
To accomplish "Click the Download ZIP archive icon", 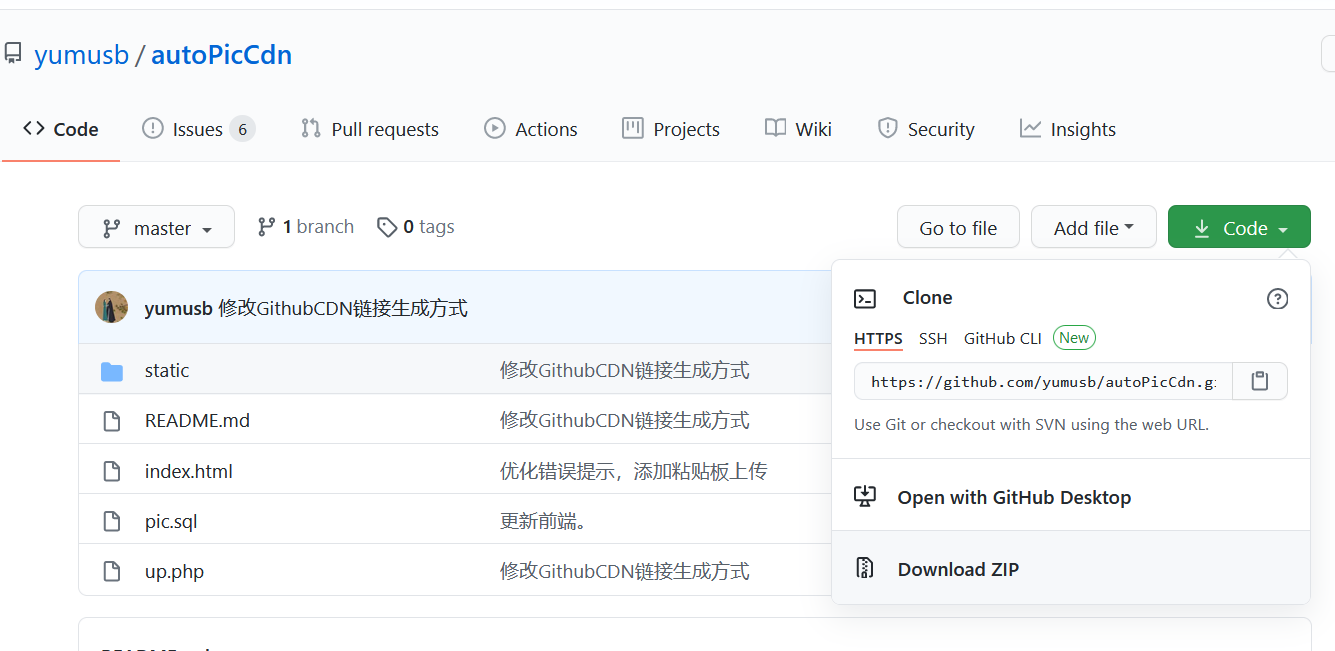I will (865, 569).
